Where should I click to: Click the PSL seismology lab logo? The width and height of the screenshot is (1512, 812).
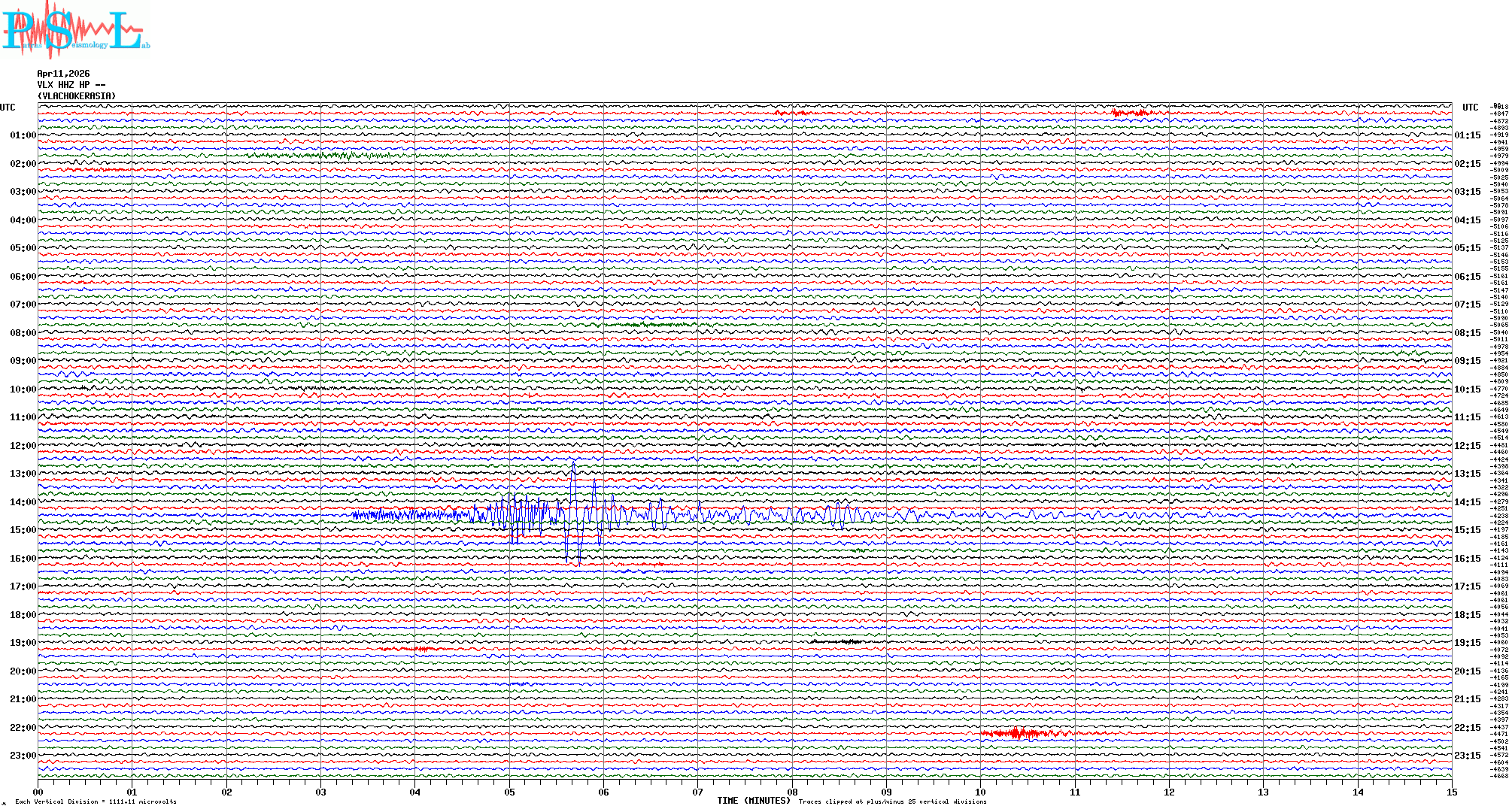click(75, 29)
